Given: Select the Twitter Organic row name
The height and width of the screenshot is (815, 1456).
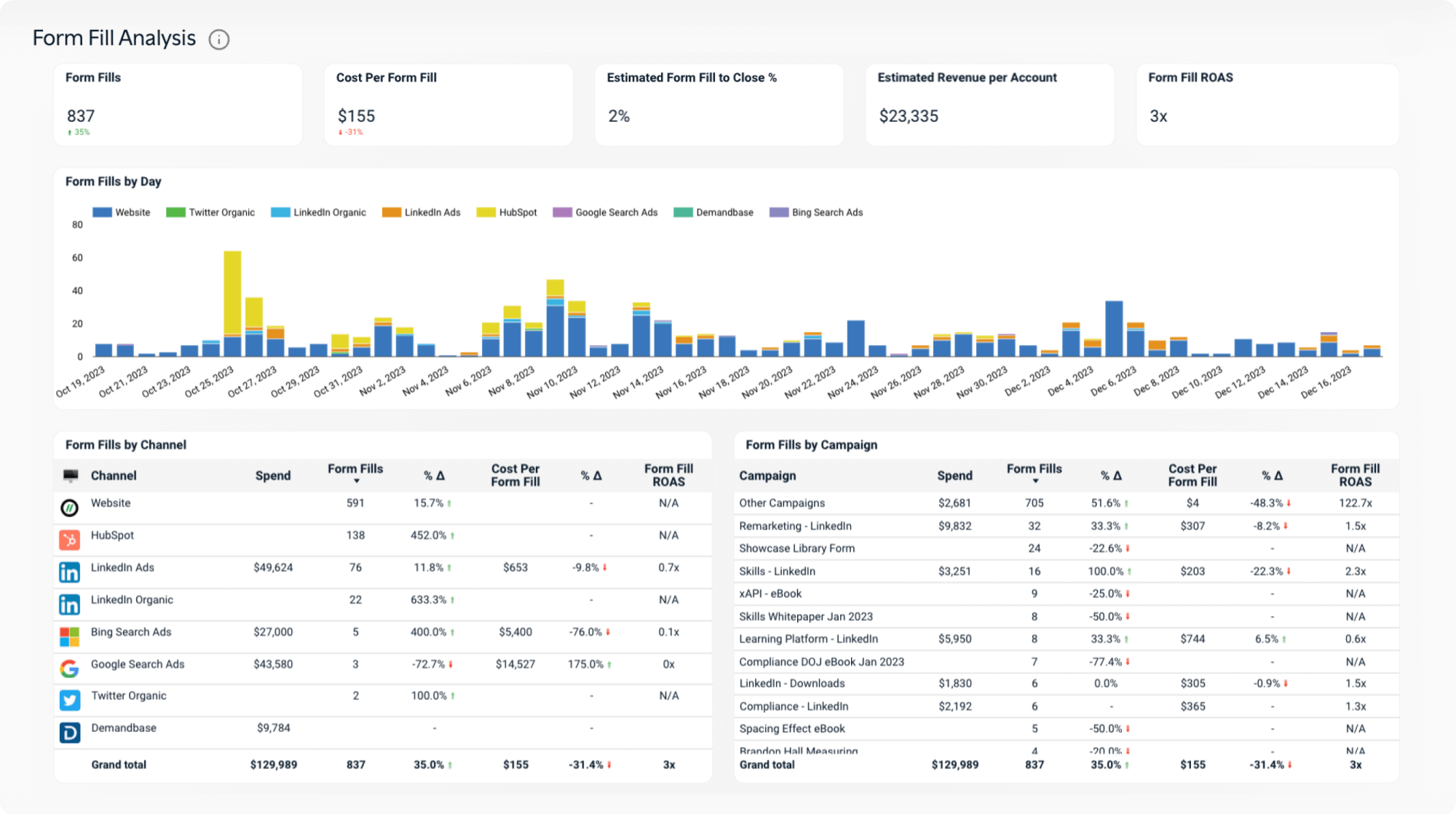Looking at the screenshot, I should coord(129,696).
